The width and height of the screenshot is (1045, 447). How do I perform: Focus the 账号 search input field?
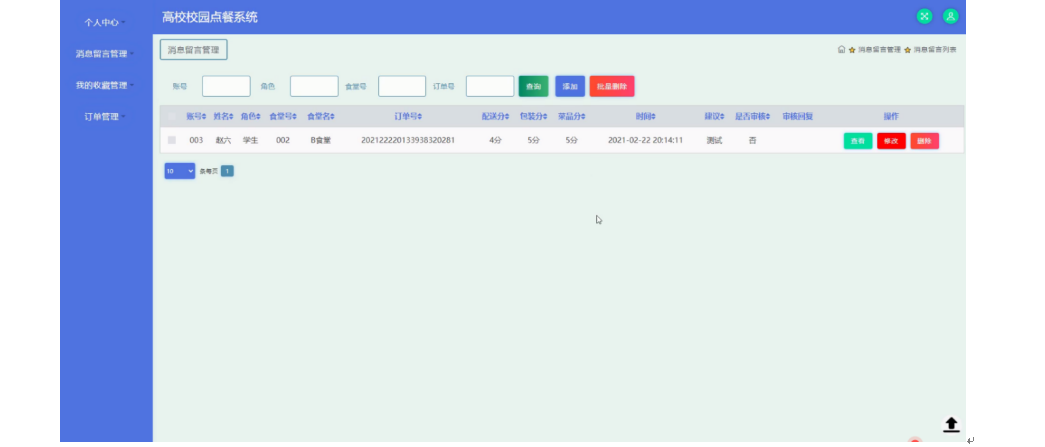point(226,87)
